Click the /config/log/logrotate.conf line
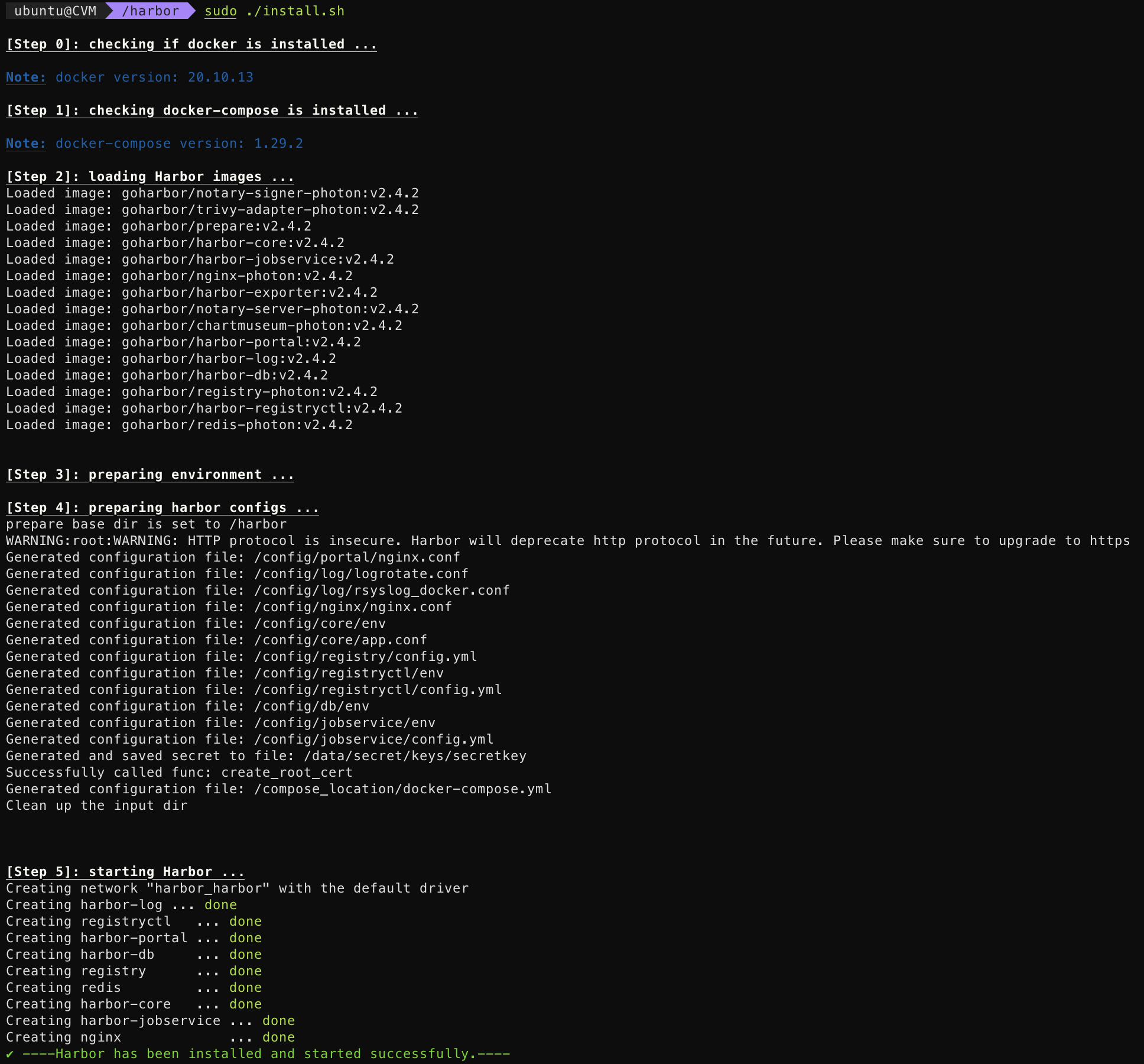Screen dimensions: 1144x1064 [x=238, y=574]
